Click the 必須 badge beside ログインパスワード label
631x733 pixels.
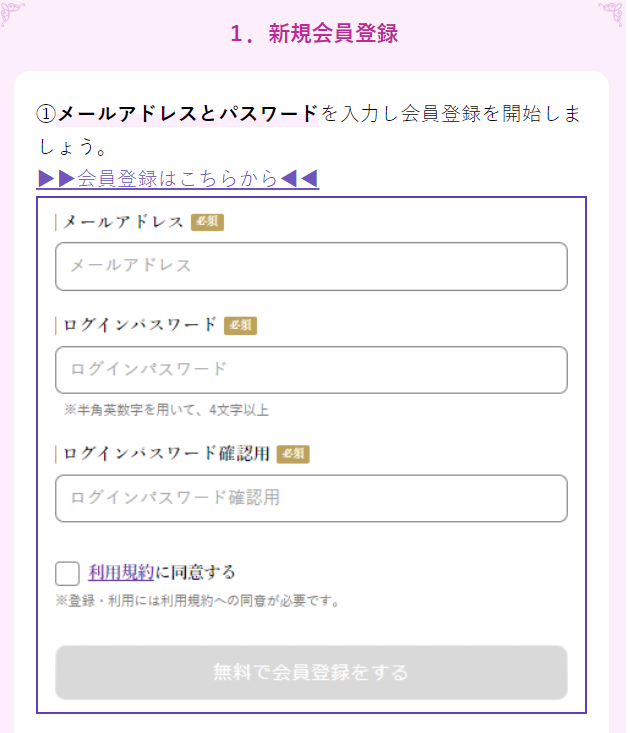(x=240, y=325)
